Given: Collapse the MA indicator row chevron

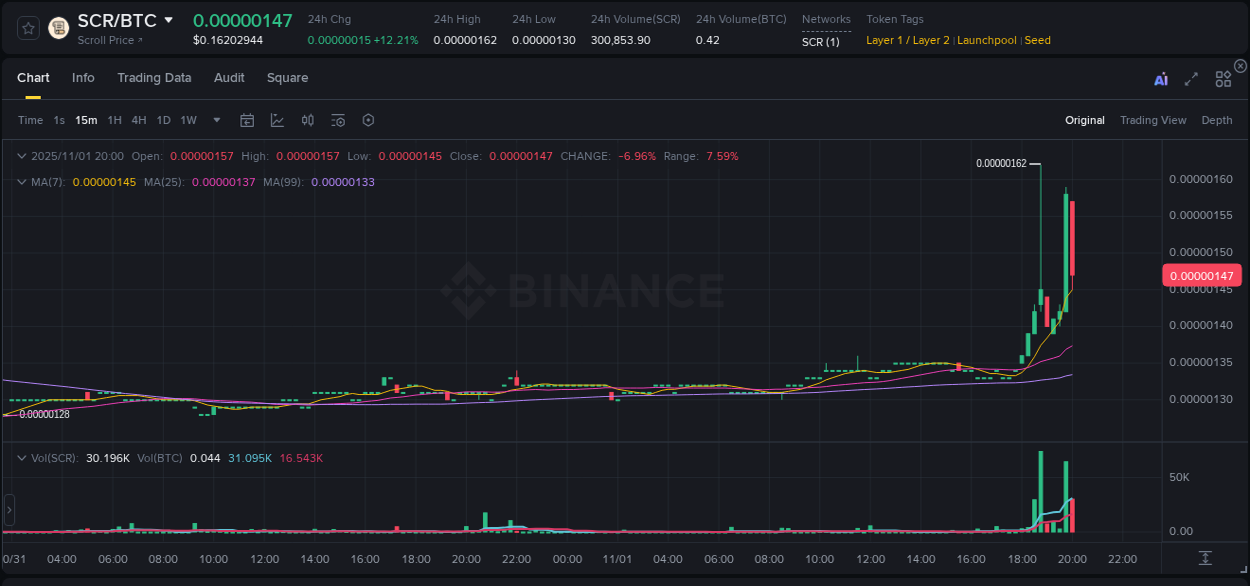Looking at the screenshot, I should coord(21,182).
